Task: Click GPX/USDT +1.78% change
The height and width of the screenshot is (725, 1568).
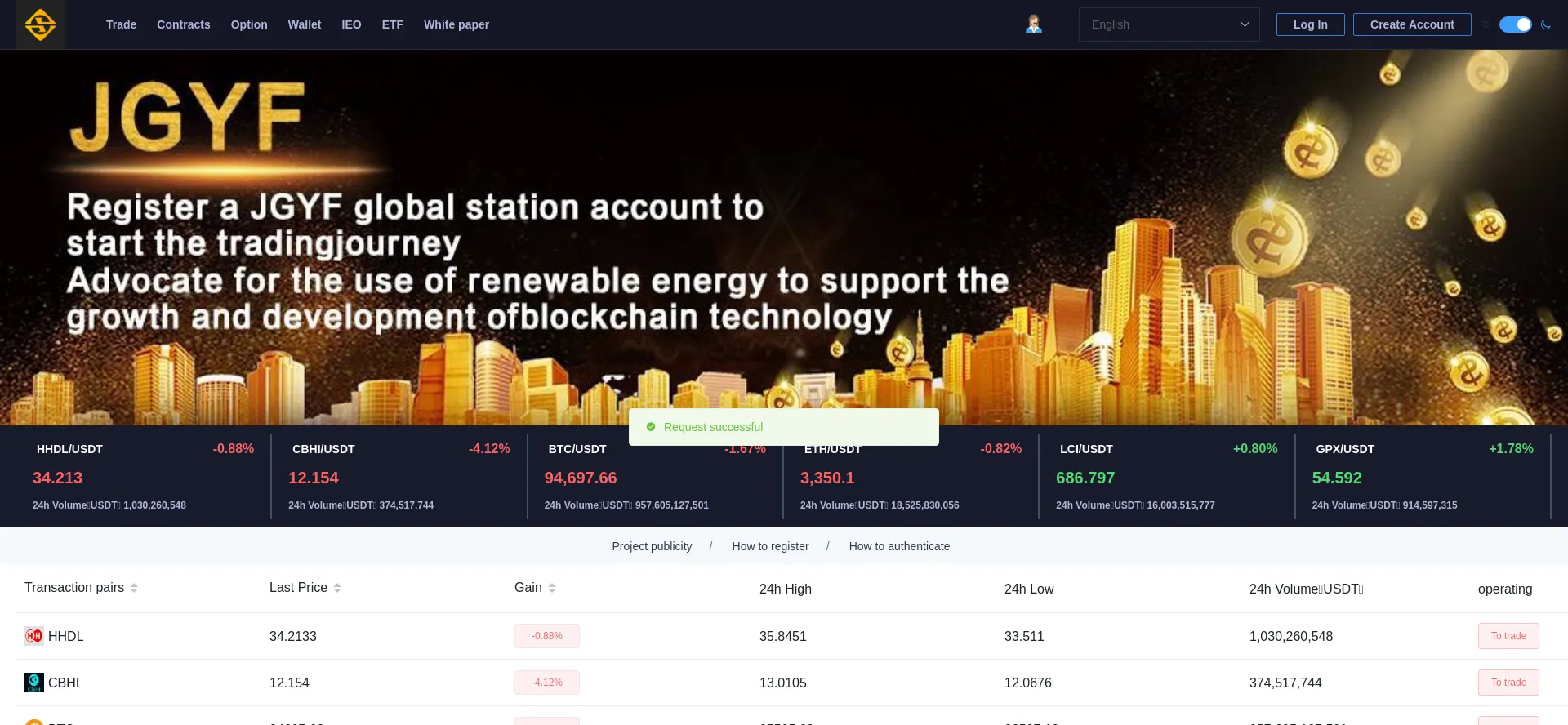Action: pyautogui.click(x=1511, y=449)
